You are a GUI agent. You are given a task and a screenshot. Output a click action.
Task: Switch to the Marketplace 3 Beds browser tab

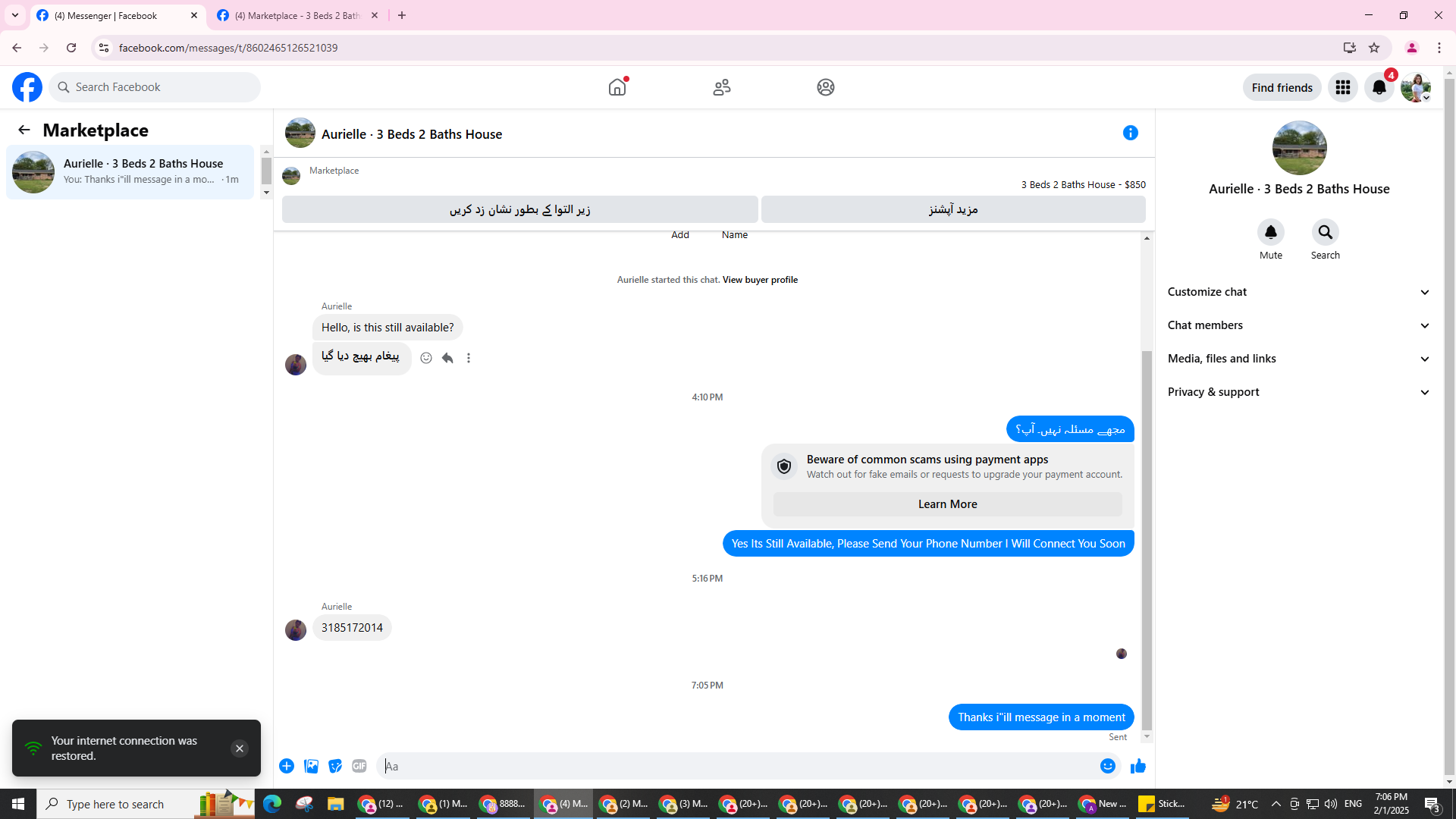coord(297,15)
